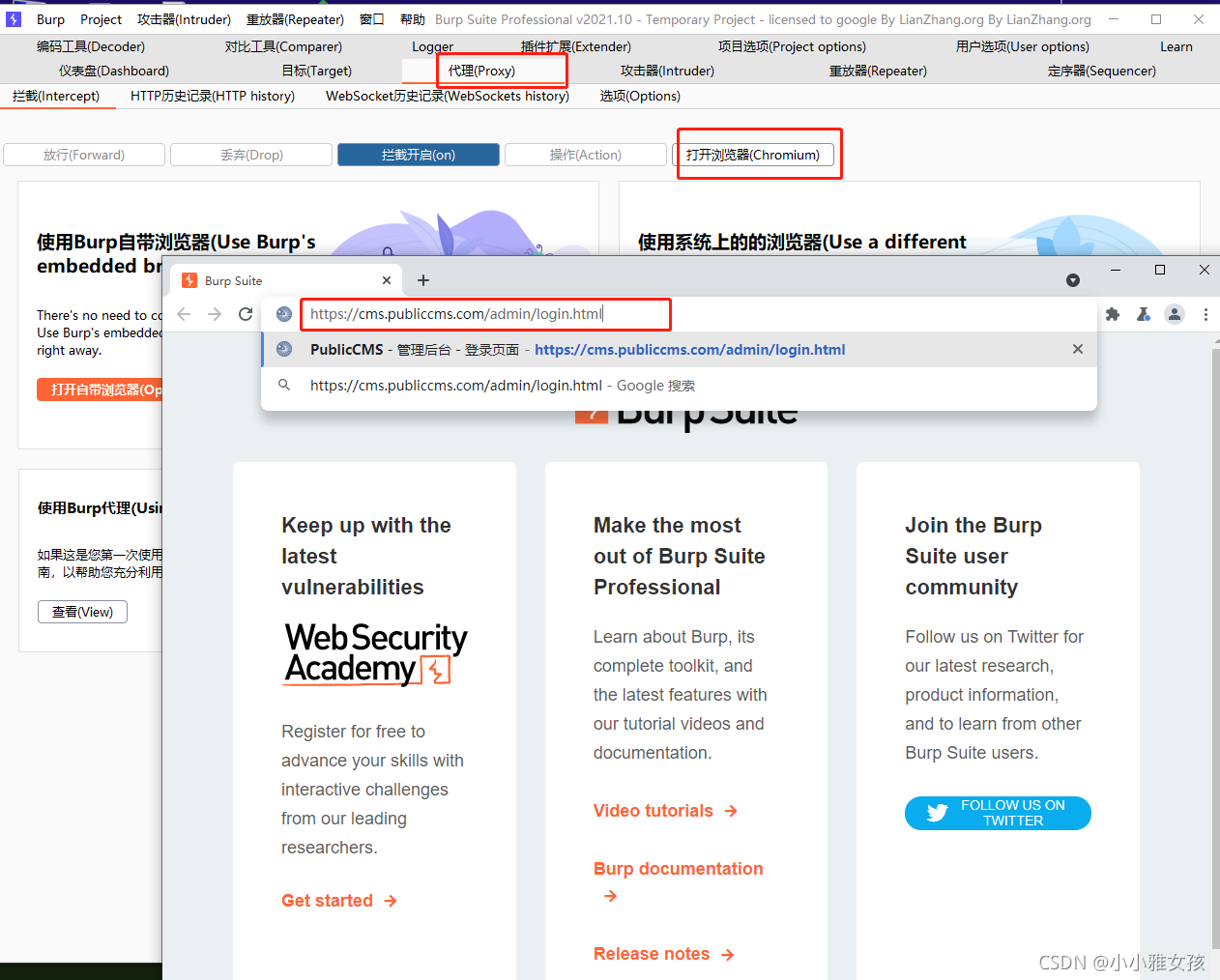Open the Project menu
The height and width of the screenshot is (980, 1220).
click(x=101, y=19)
